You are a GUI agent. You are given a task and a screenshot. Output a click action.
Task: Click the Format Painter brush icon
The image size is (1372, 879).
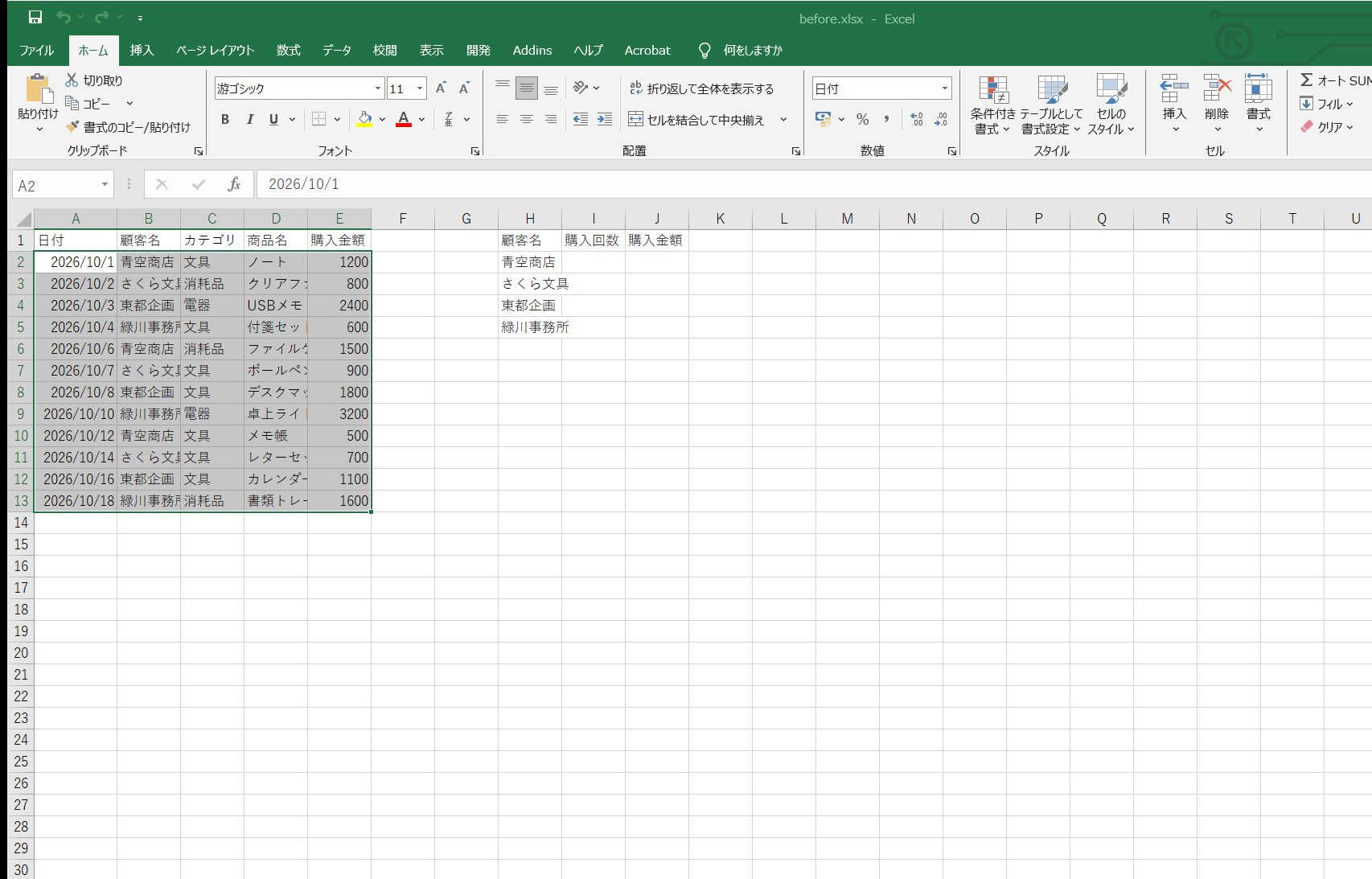click(x=72, y=126)
